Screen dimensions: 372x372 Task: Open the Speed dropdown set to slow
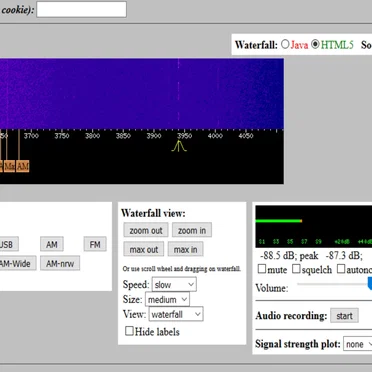174,285
